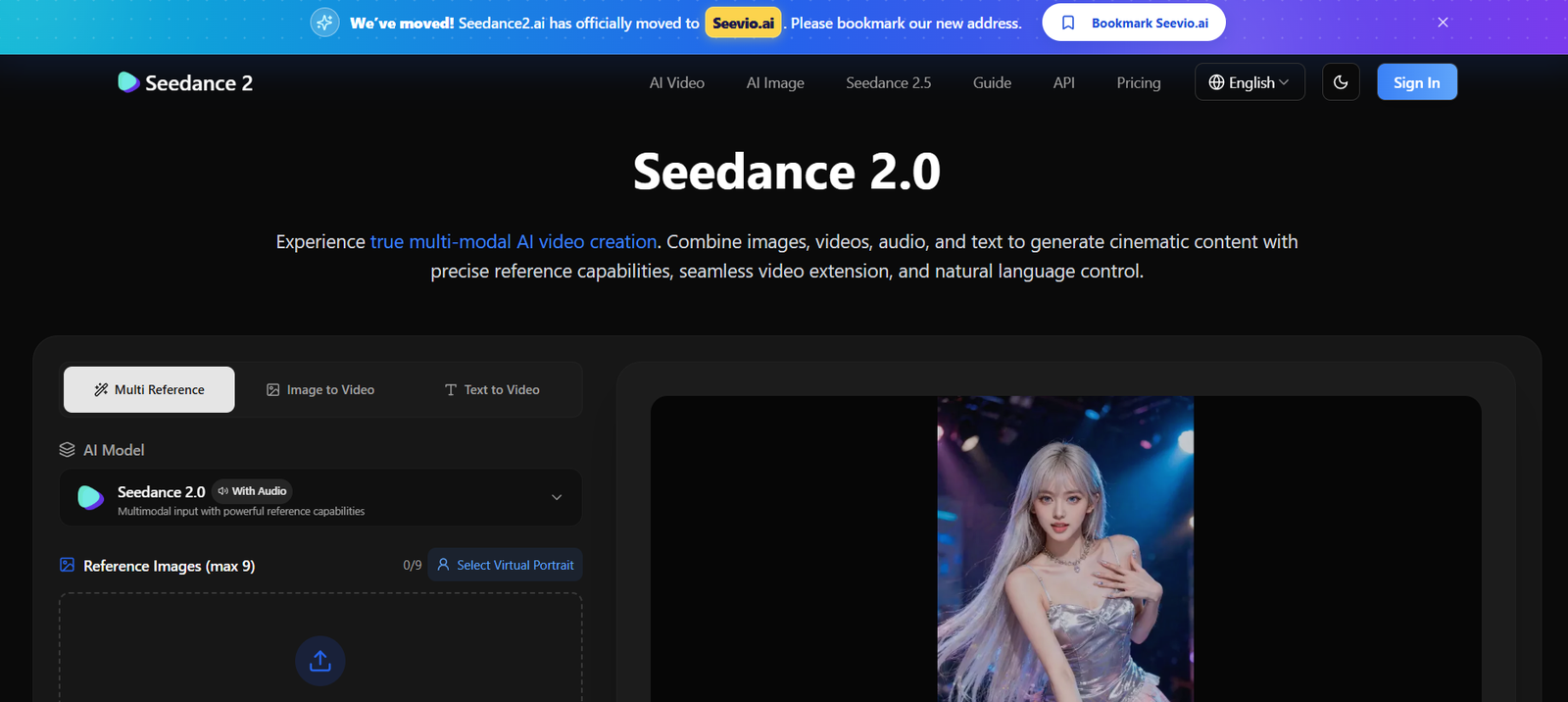Screen dimensions: 1568x702
Task: Expand the Seedance 2.0 model dropdown
Action: tap(320, 497)
